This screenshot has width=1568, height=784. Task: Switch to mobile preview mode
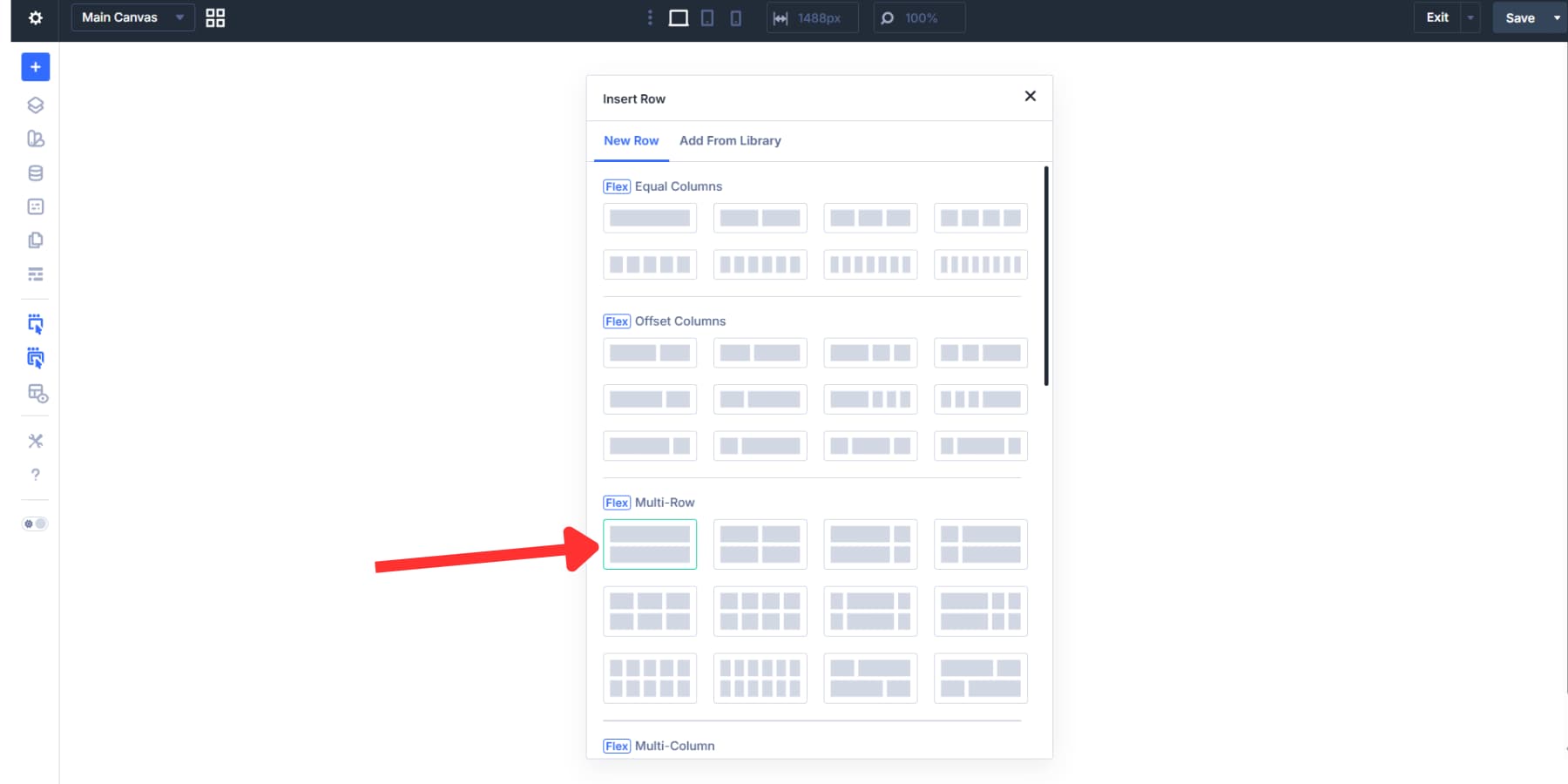(736, 17)
